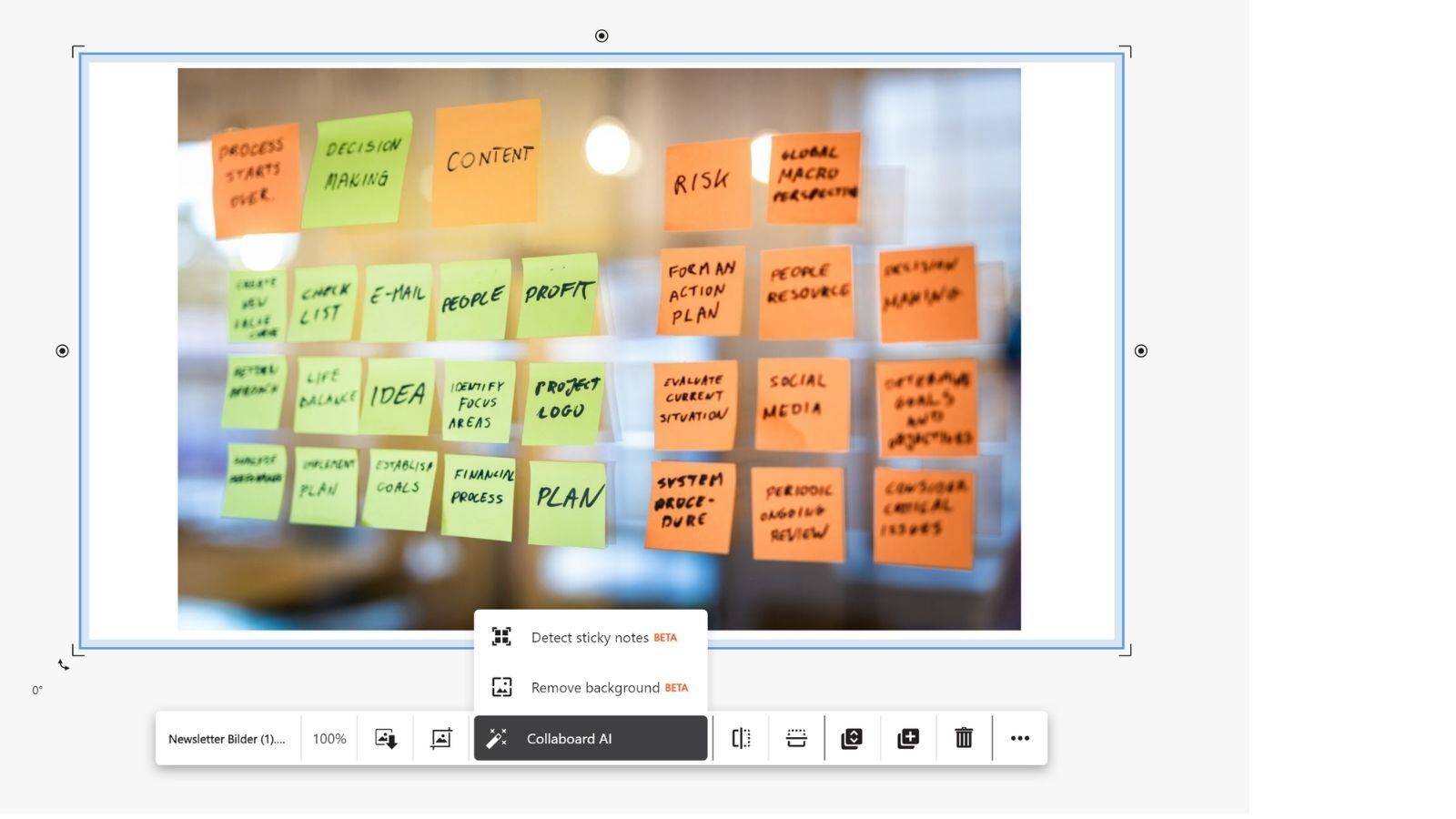Screen dimensions: 1456x819
Task: Delete the image with the trash icon
Action: 964,738
